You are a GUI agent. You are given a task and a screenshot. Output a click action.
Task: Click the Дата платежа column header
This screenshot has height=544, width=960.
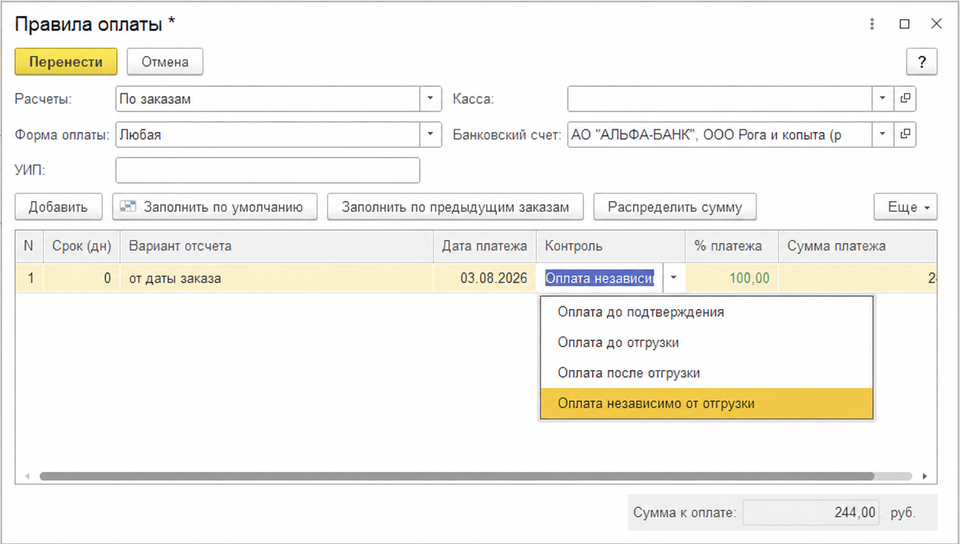pos(485,246)
